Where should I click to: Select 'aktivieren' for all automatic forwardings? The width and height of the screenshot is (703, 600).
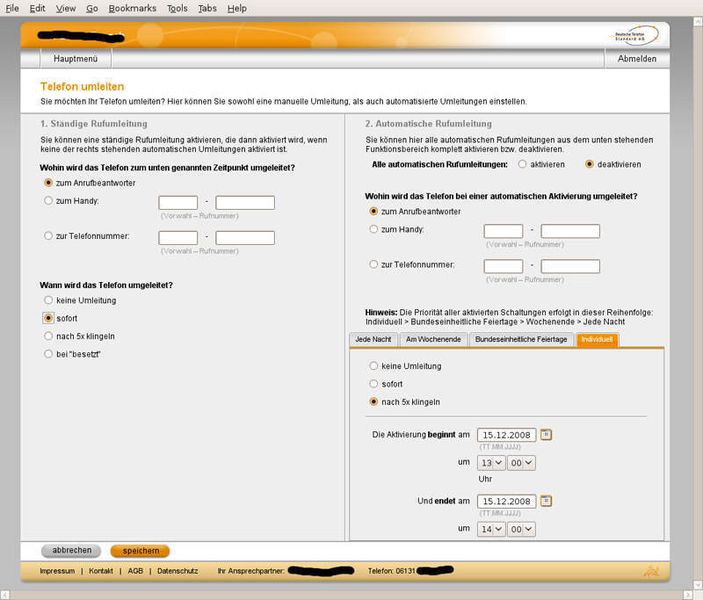point(522,164)
